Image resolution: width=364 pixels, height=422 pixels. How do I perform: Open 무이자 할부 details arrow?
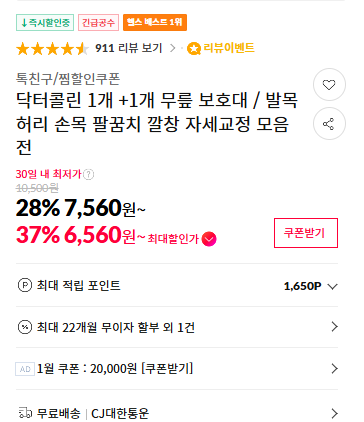click(x=335, y=327)
